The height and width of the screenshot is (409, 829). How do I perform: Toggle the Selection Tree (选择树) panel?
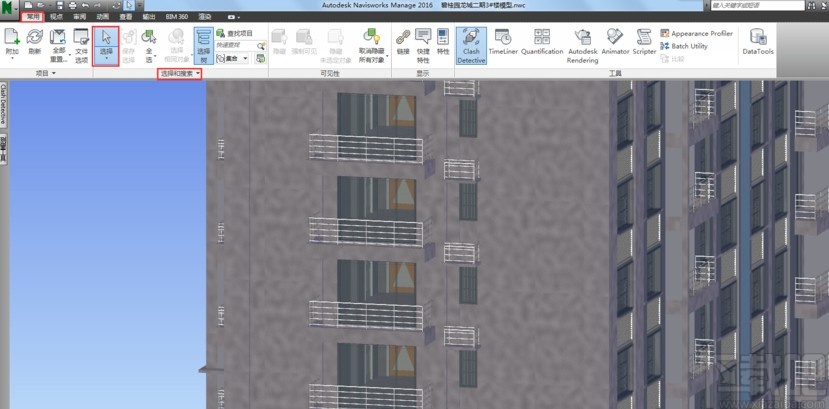[203, 44]
